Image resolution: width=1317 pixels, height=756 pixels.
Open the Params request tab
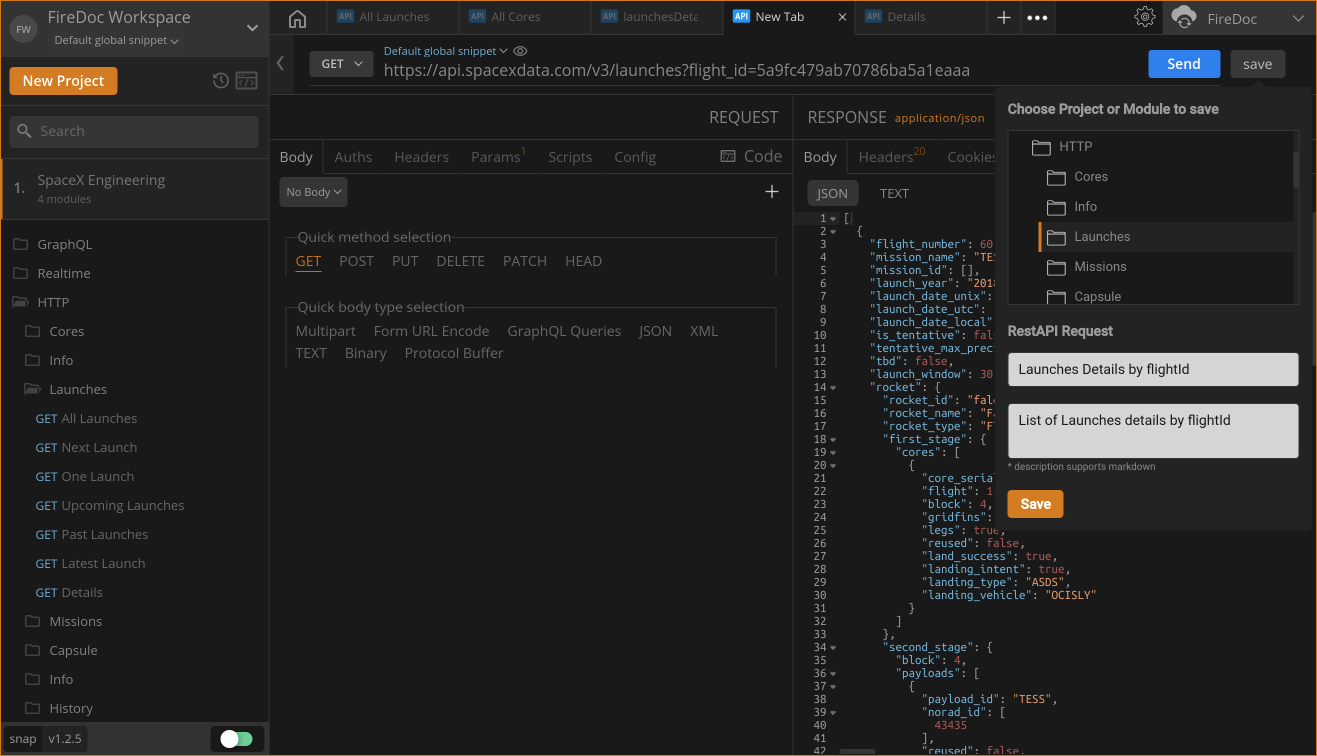[498, 157]
